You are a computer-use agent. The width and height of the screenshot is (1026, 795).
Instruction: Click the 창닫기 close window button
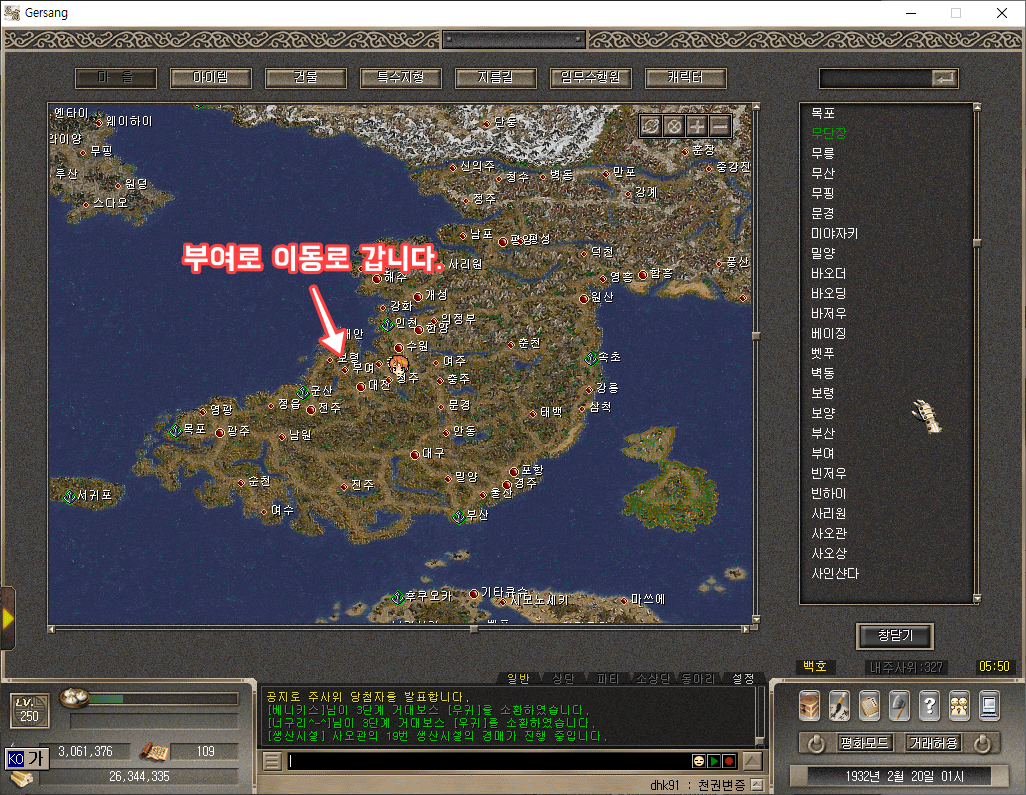(x=894, y=635)
